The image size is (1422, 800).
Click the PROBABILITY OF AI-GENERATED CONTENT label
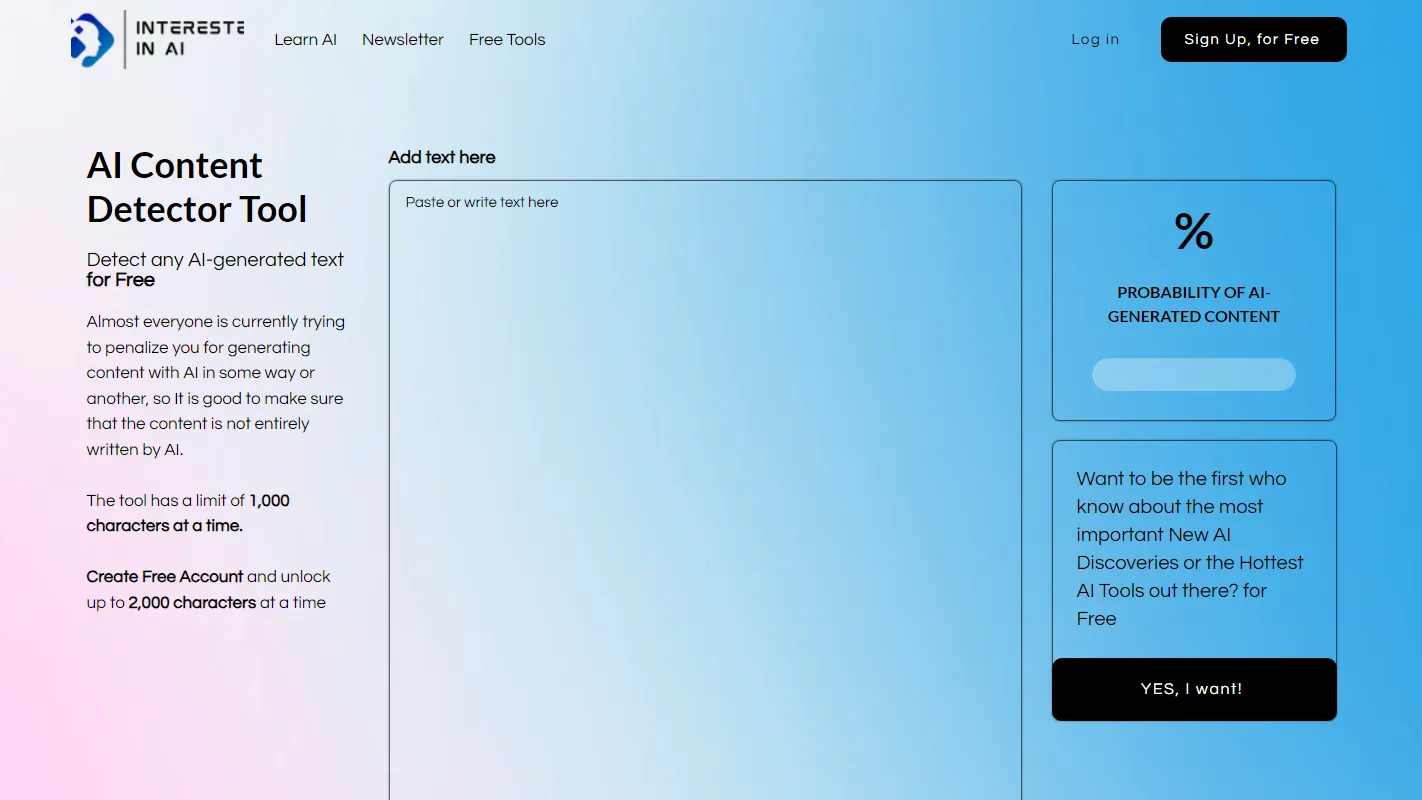click(x=1193, y=304)
